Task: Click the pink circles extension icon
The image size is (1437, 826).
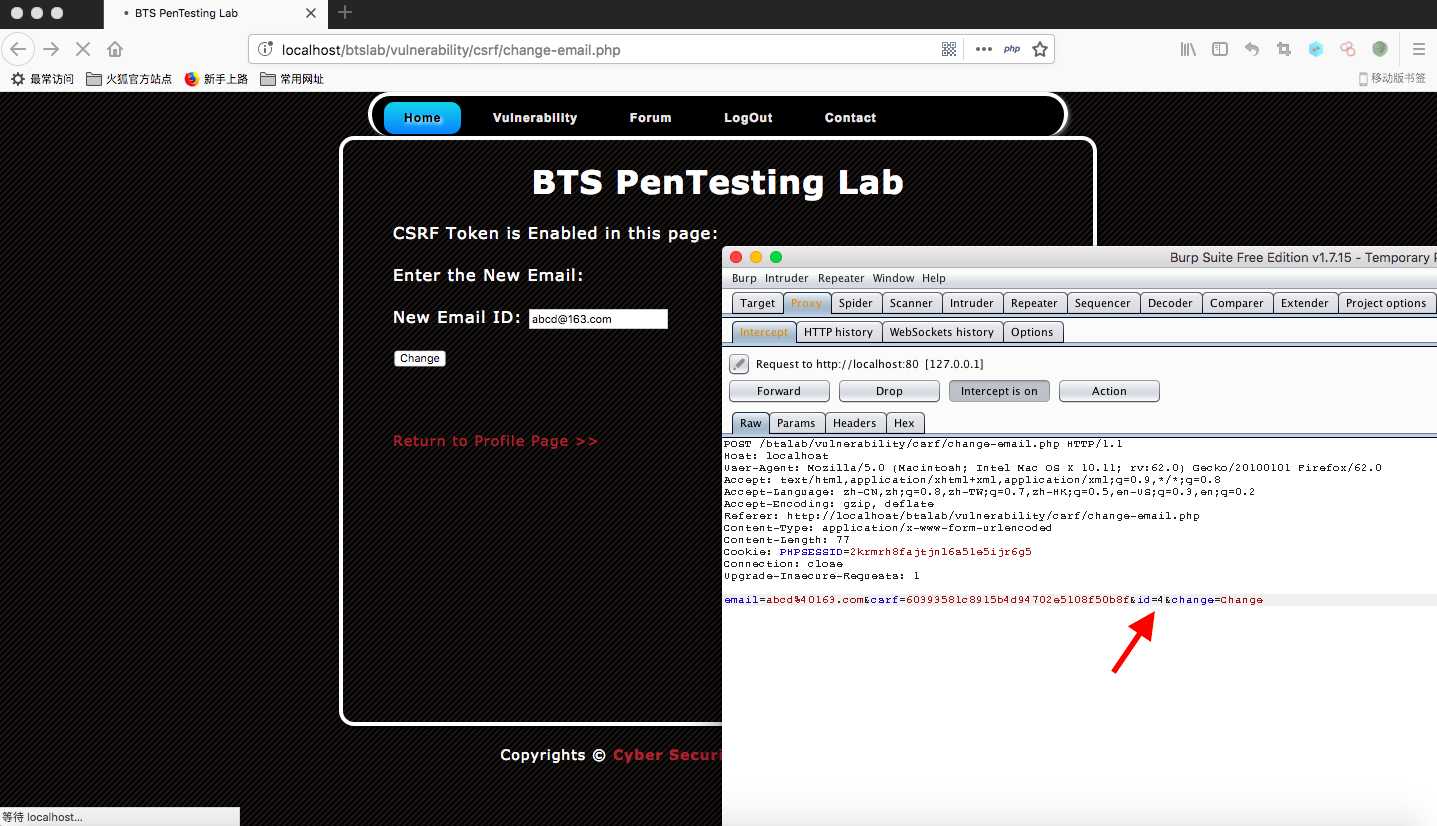Action: tap(1348, 49)
